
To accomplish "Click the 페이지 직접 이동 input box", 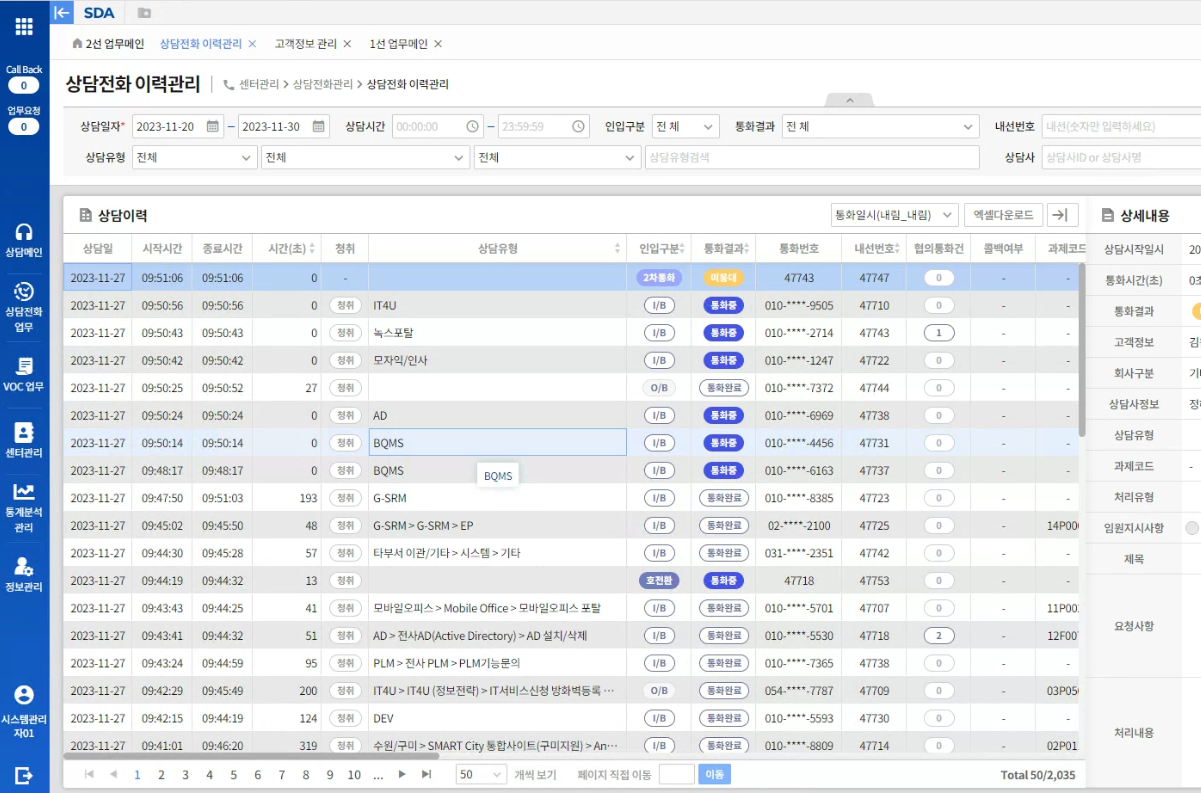I will tap(676, 774).
